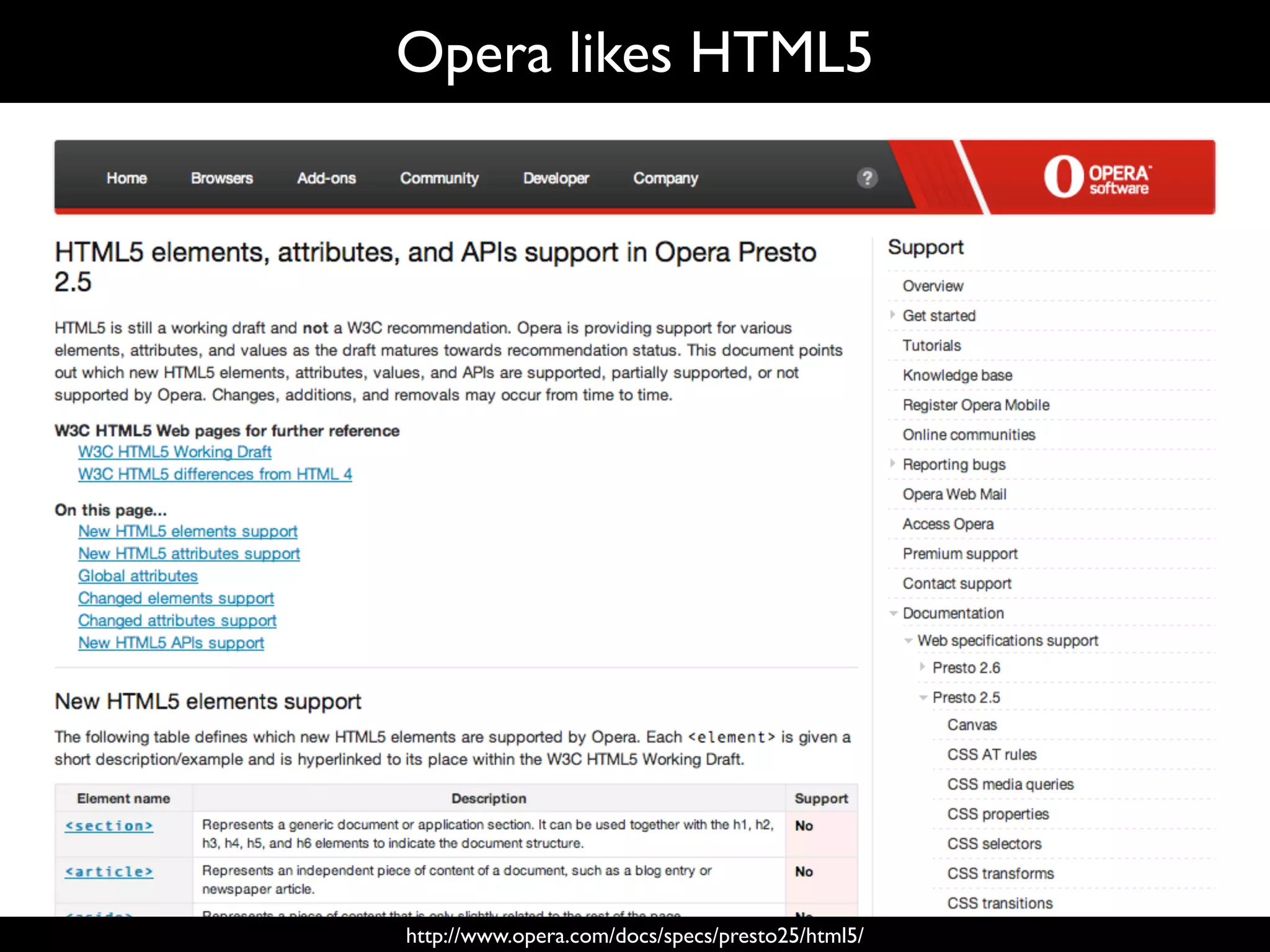Open Contact support sidebar link
The image size is (1270, 952).
point(957,583)
